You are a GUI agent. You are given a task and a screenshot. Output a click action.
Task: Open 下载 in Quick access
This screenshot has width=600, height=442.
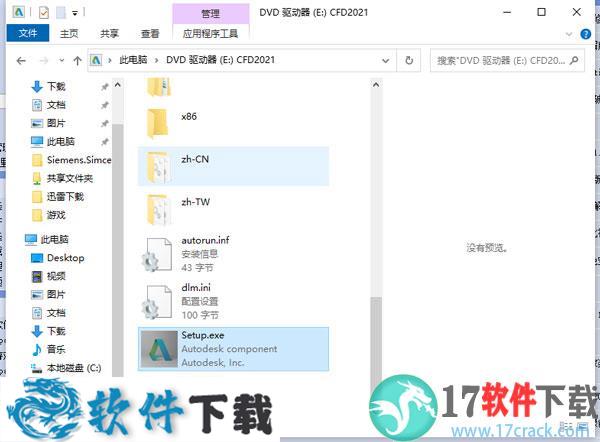[x=56, y=86]
